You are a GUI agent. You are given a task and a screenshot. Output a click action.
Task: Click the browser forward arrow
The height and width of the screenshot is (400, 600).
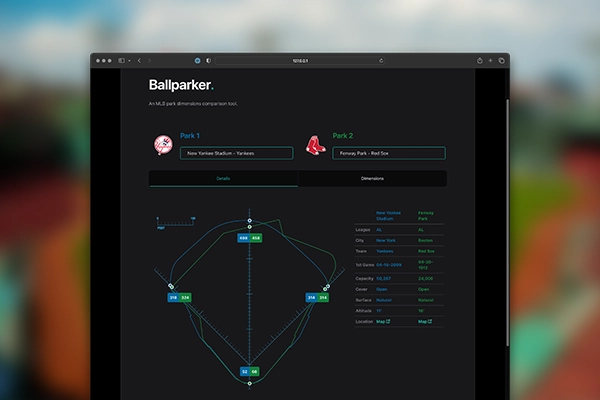click(150, 60)
